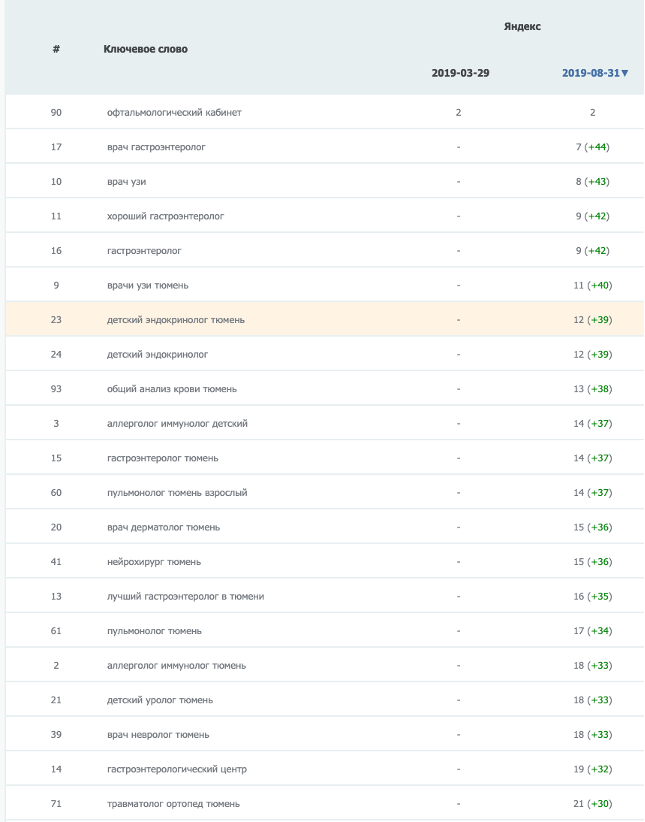Click the sort arrow beside 2019-08-31
Viewport: 645px width, 822px height.
pyautogui.click(x=625, y=73)
